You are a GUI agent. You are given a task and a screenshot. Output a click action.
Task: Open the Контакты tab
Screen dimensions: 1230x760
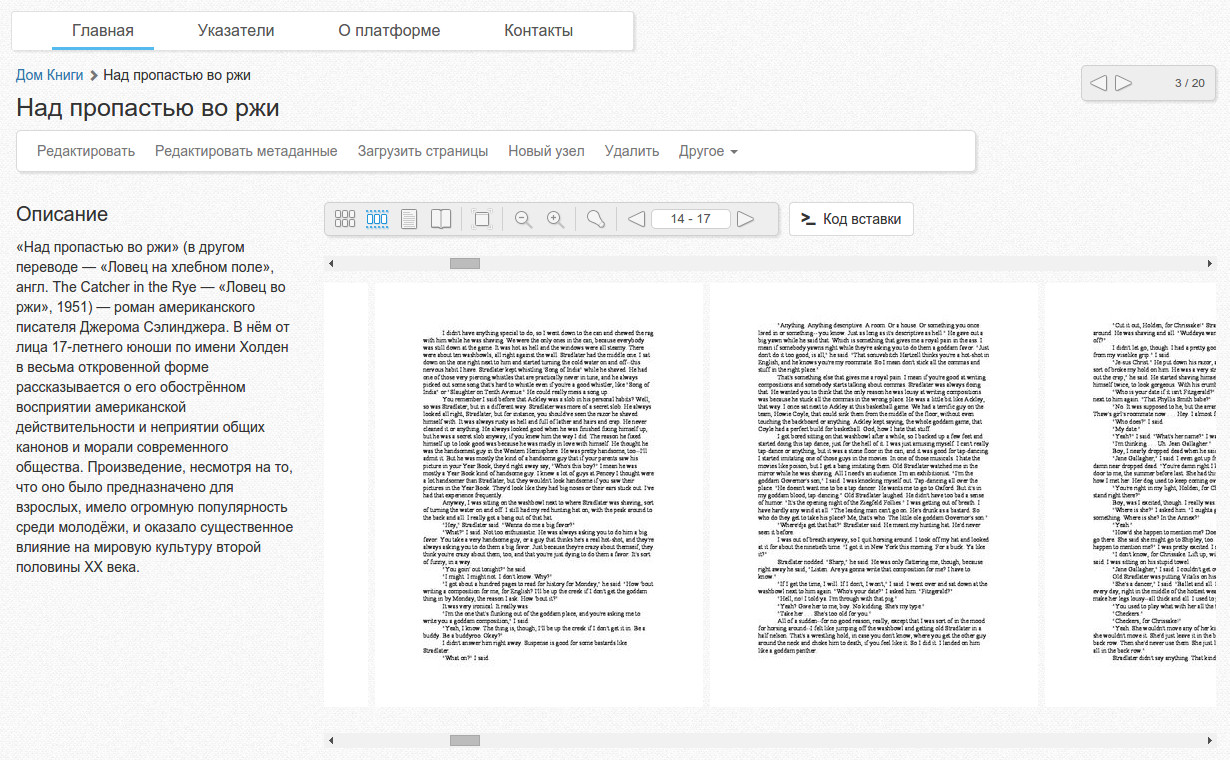[x=539, y=30]
